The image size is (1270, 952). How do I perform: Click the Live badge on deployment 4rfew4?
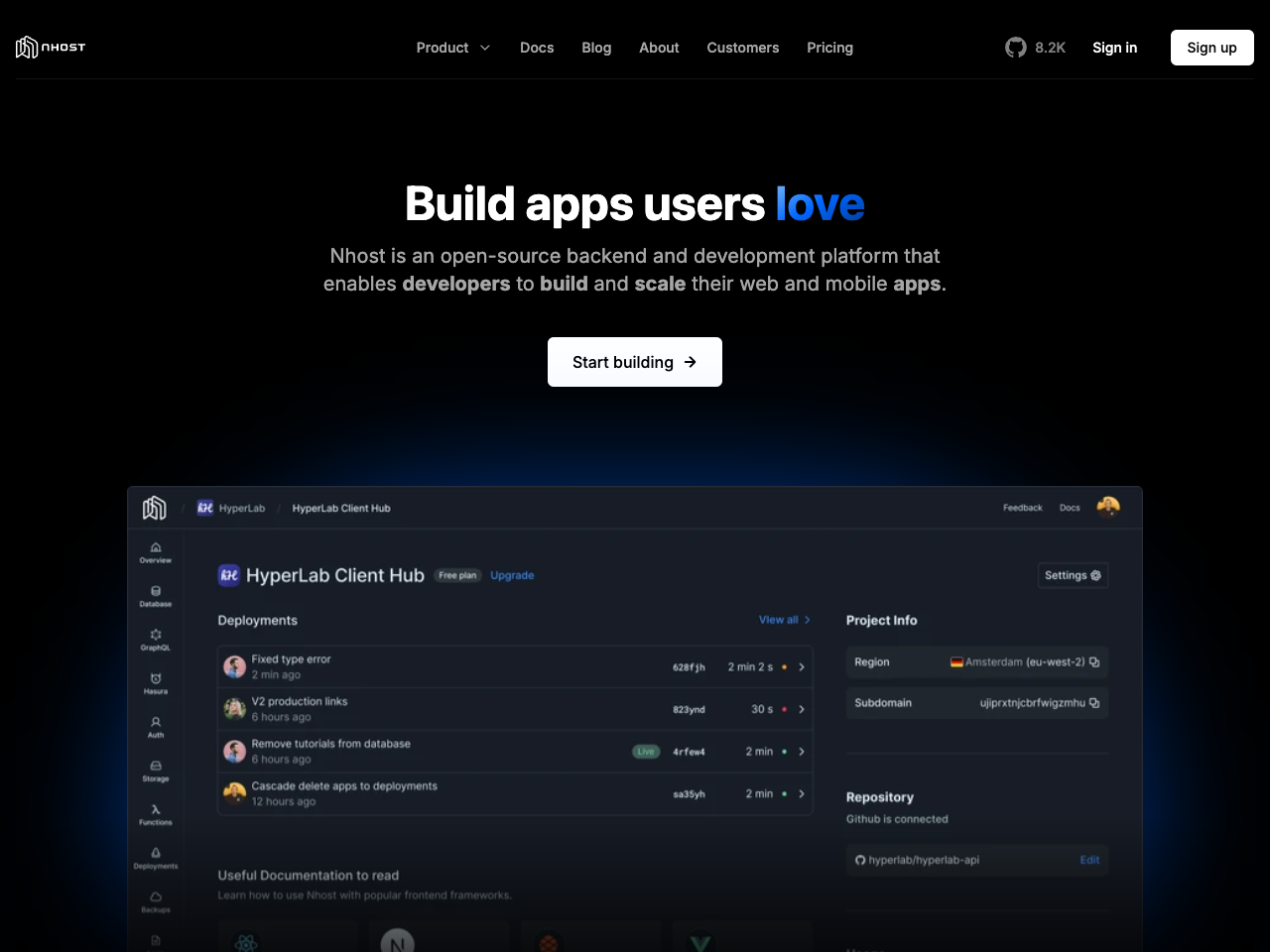click(646, 752)
